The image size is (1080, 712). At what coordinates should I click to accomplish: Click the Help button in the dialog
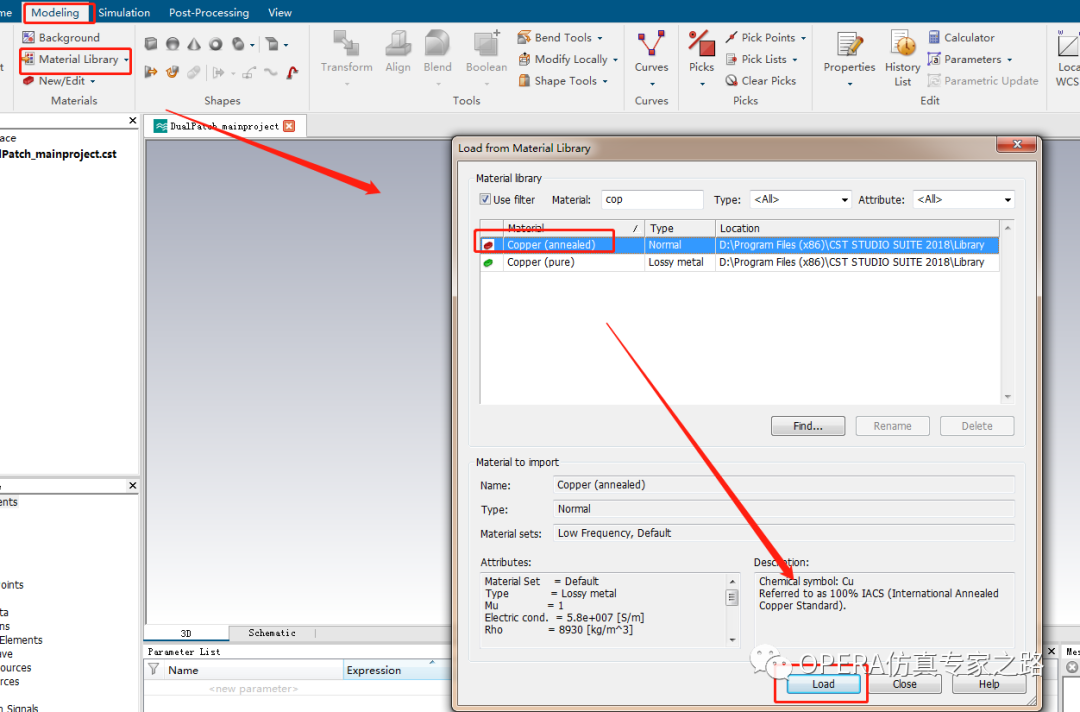coord(989,684)
